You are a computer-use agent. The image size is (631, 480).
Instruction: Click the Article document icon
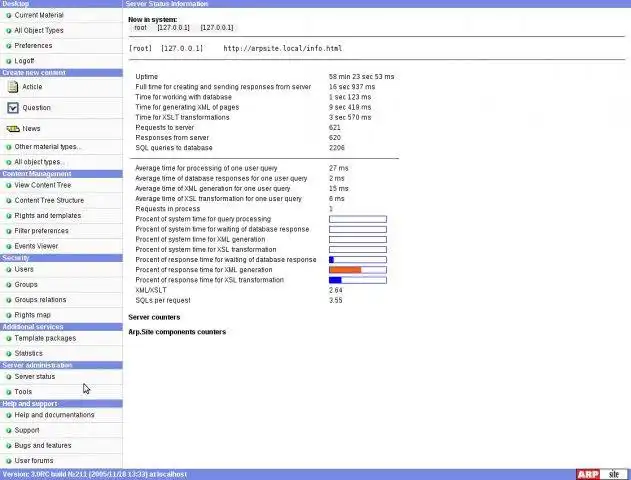[x=13, y=87]
